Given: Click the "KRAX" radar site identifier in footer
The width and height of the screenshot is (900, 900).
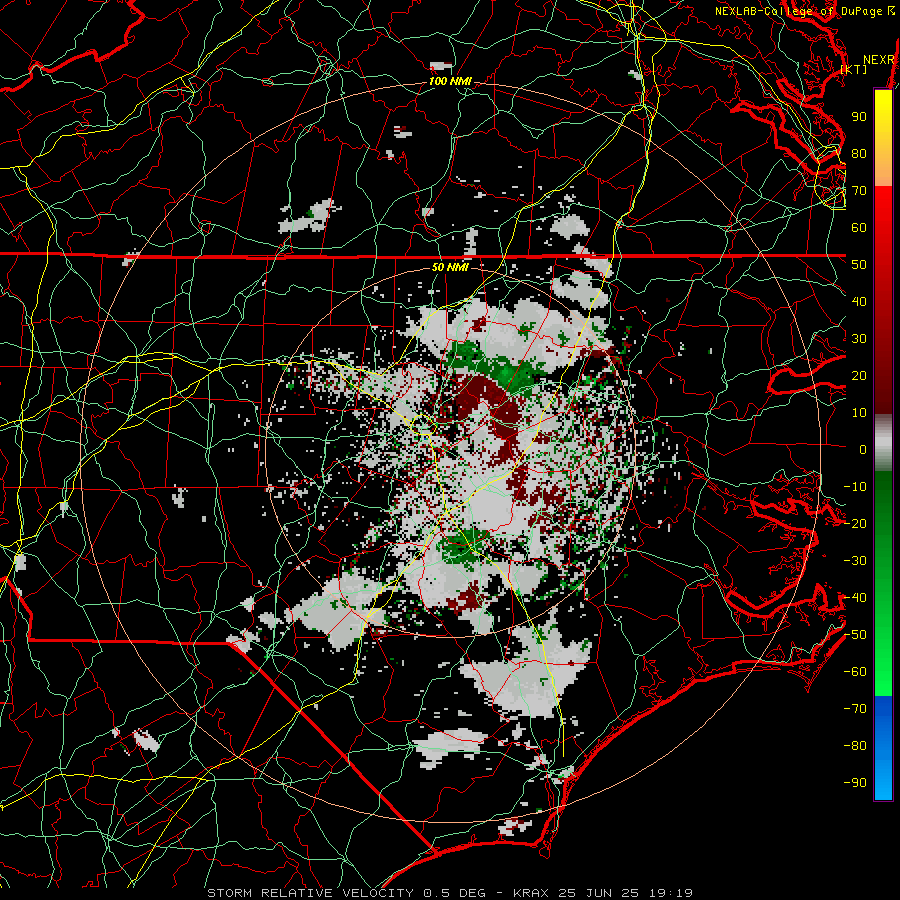Looking at the screenshot, I should pos(531,893).
